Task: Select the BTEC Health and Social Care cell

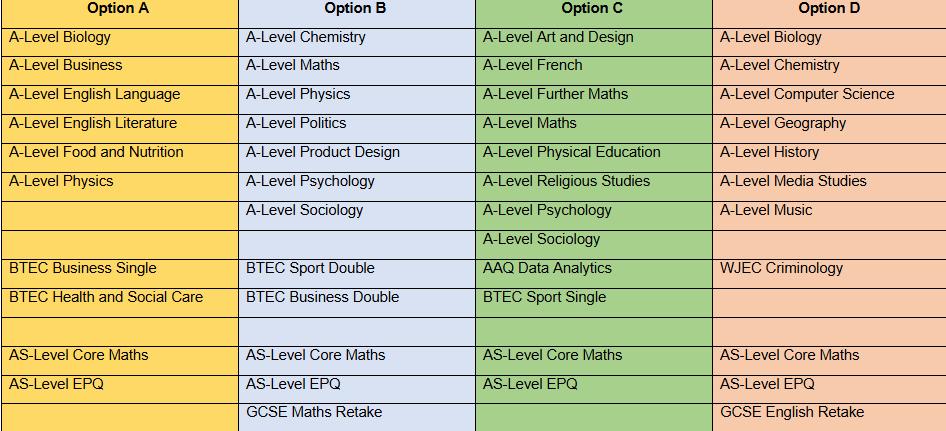Action: (x=106, y=298)
